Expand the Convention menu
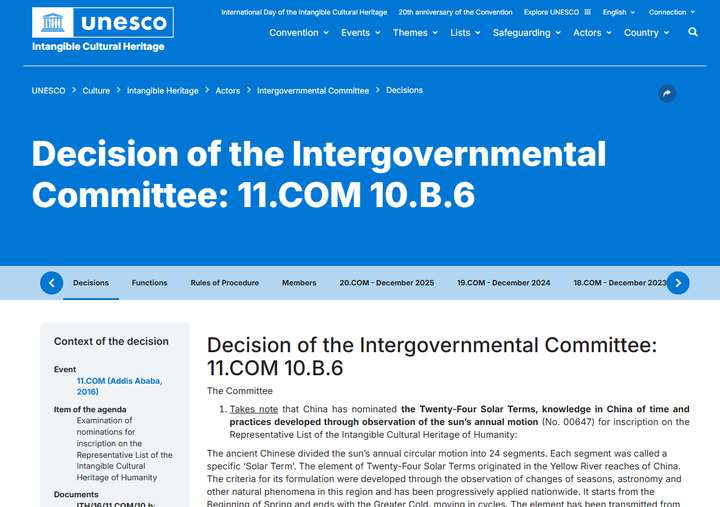The height and width of the screenshot is (507, 720). (x=299, y=33)
